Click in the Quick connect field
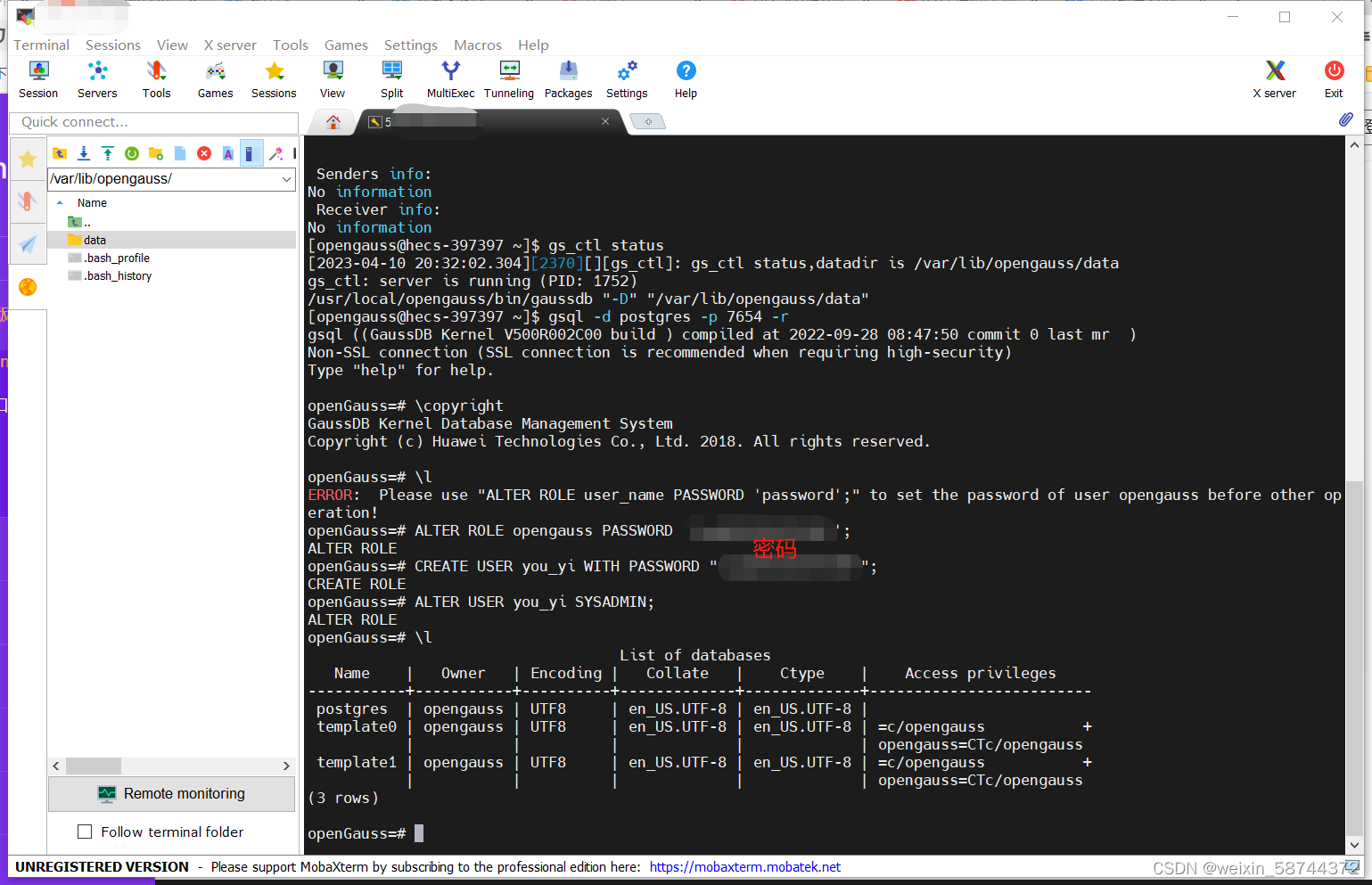Viewport: 1372px width, 885px height. (x=153, y=122)
